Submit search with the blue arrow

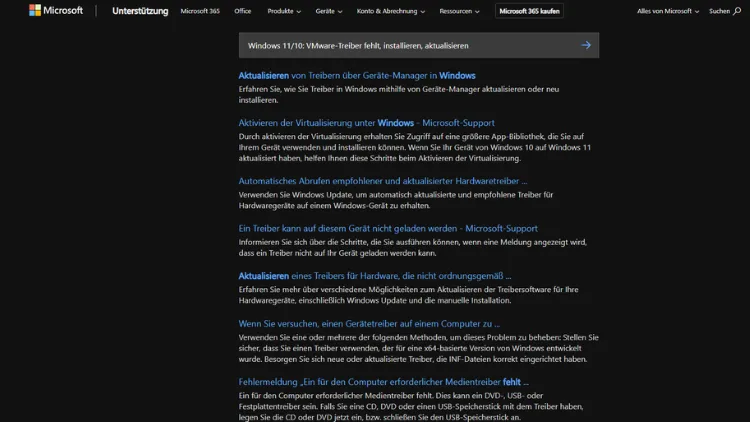[x=586, y=45]
